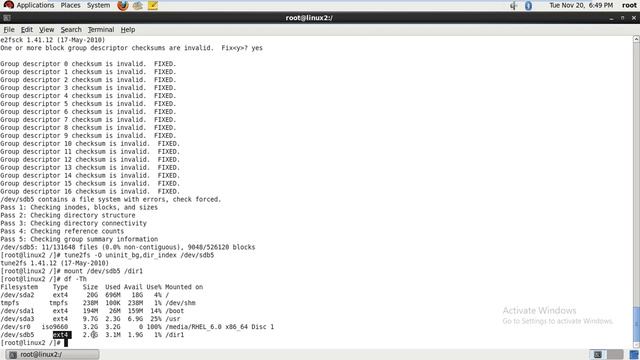
Task: Open the Search menu
Action: [x=71, y=30]
